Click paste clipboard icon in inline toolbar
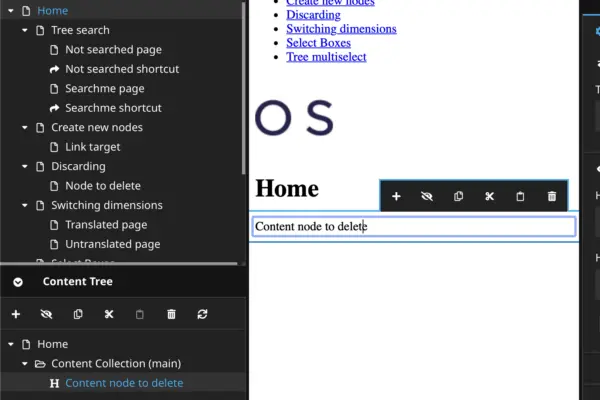 click(x=520, y=197)
